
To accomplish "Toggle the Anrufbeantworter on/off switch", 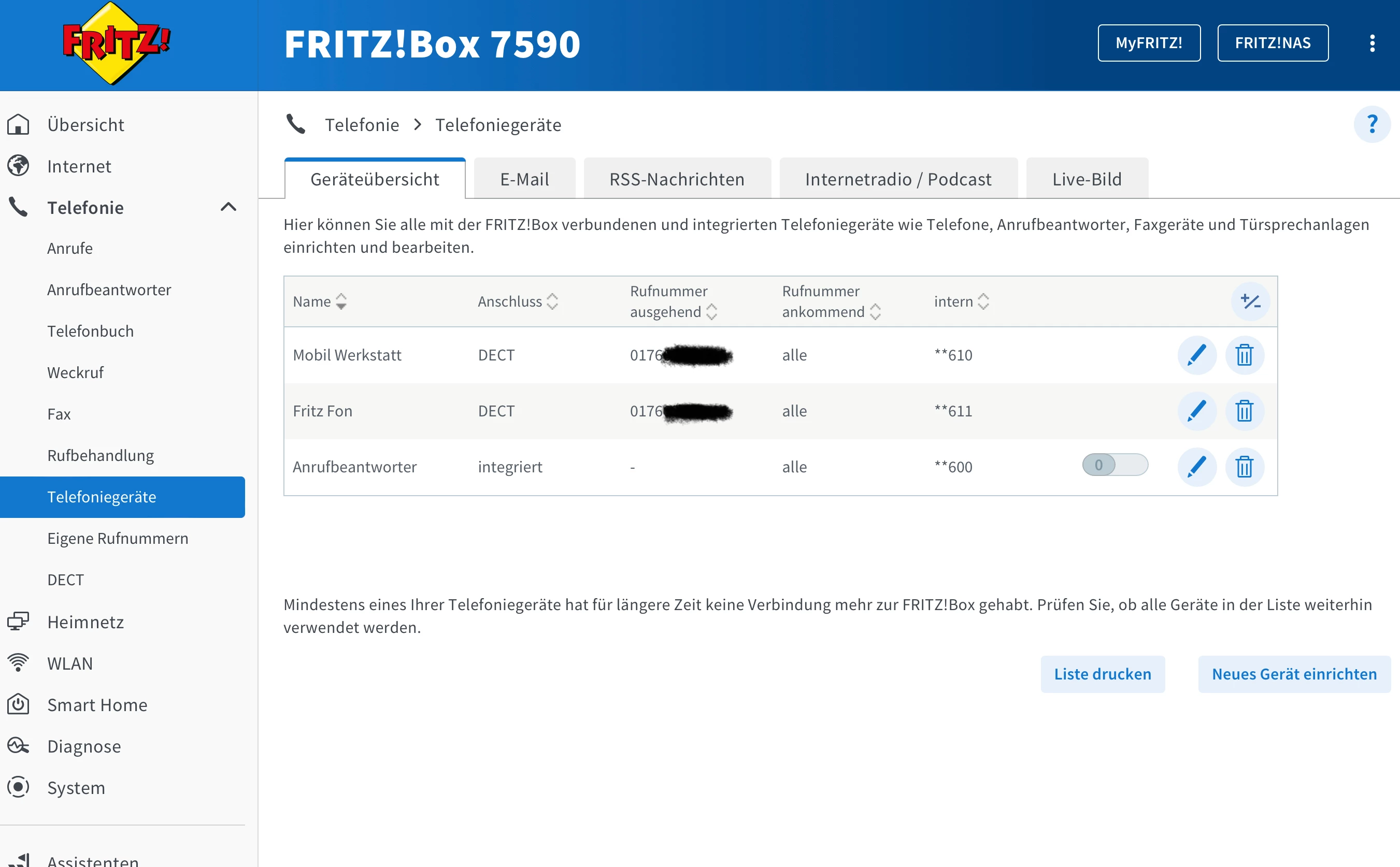I will point(1115,465).
